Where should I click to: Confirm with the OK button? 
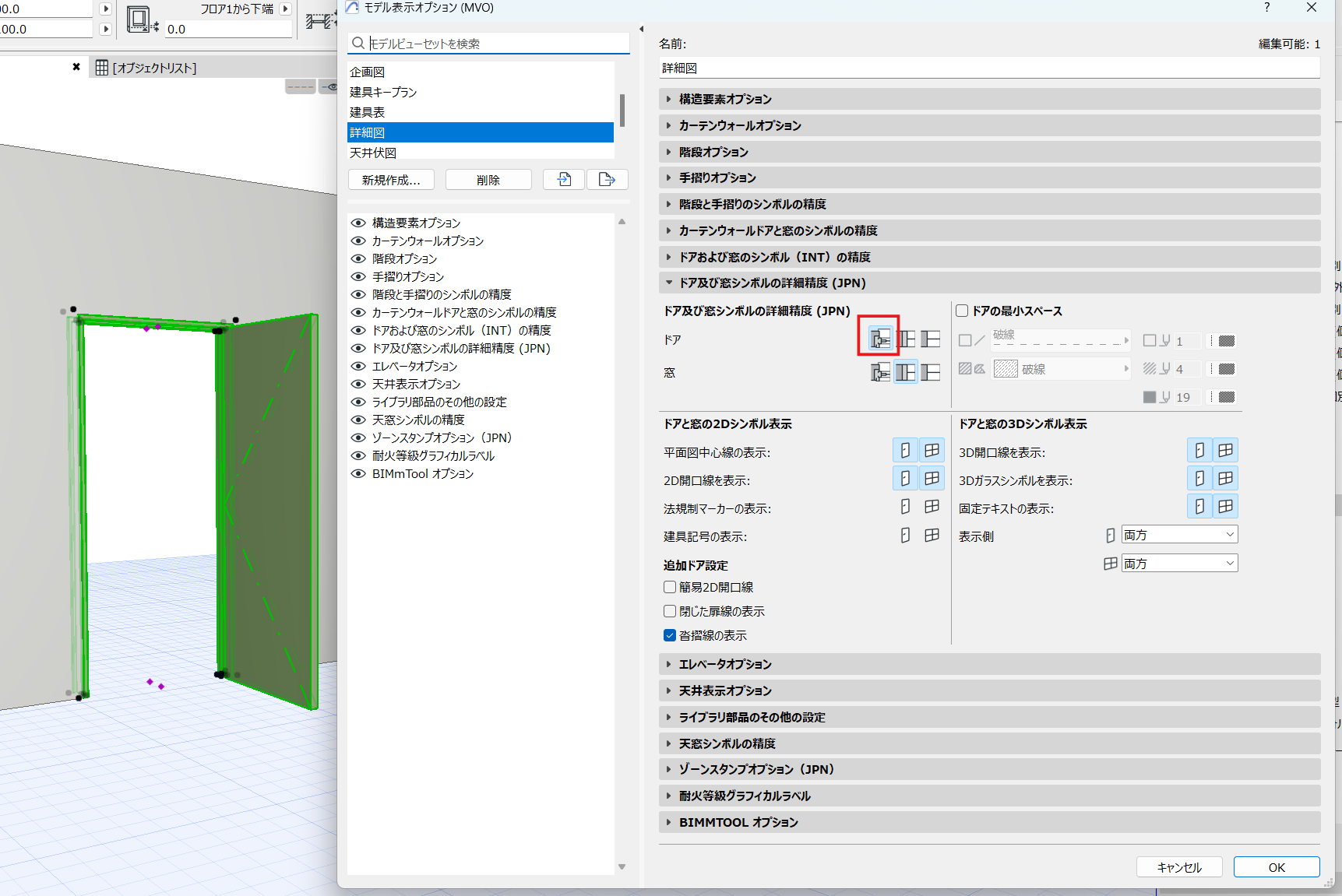[x=1277, y=867]
